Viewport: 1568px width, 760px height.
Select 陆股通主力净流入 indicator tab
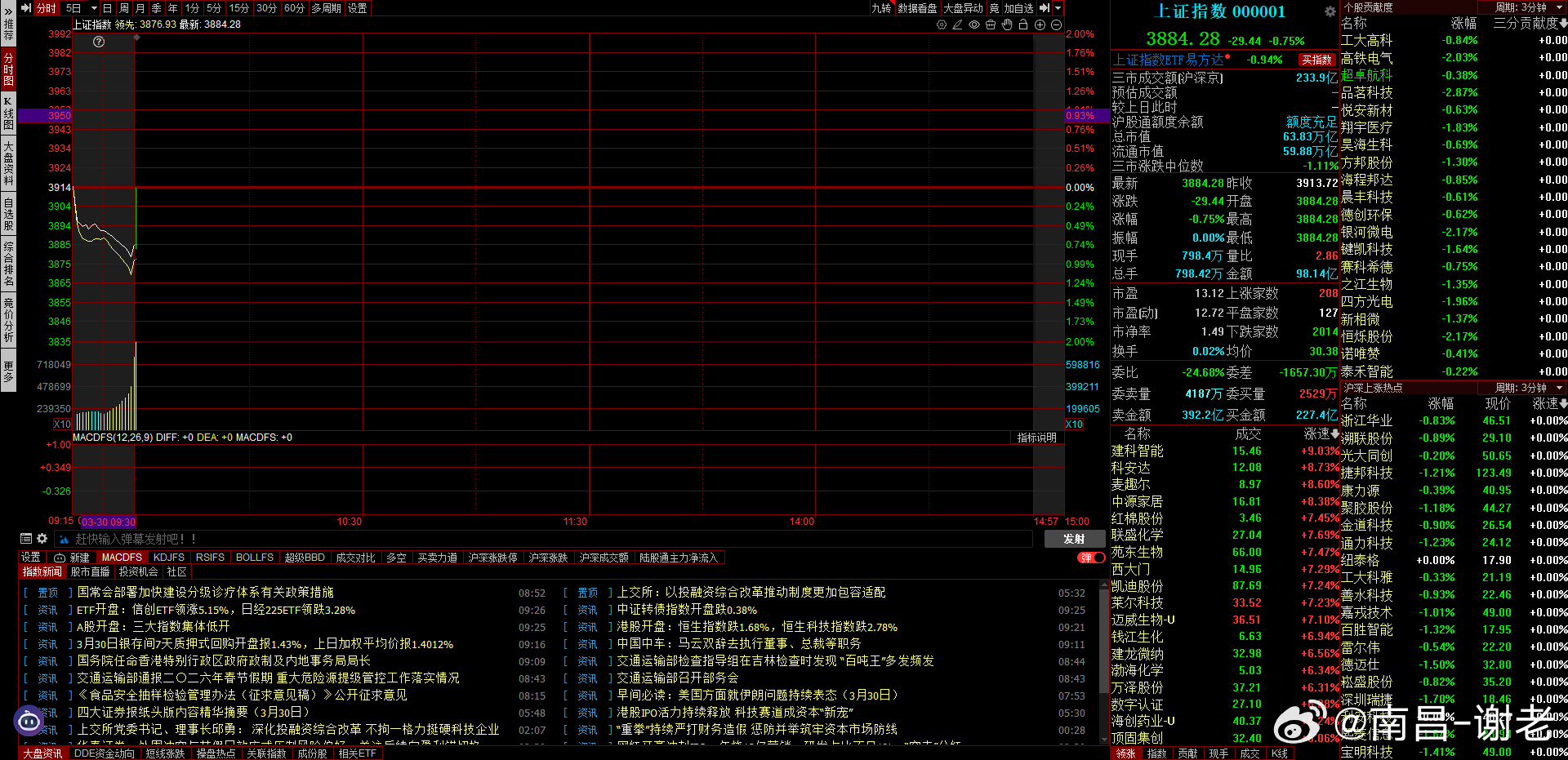click(678, 558)
